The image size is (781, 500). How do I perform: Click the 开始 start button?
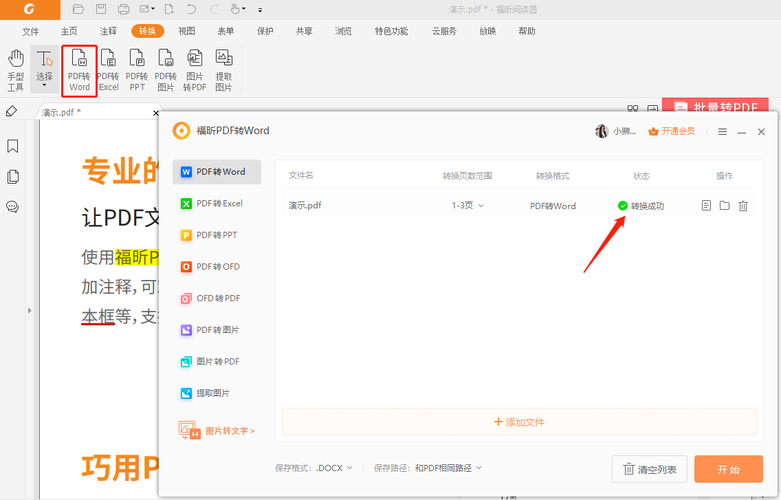point(728,469)
